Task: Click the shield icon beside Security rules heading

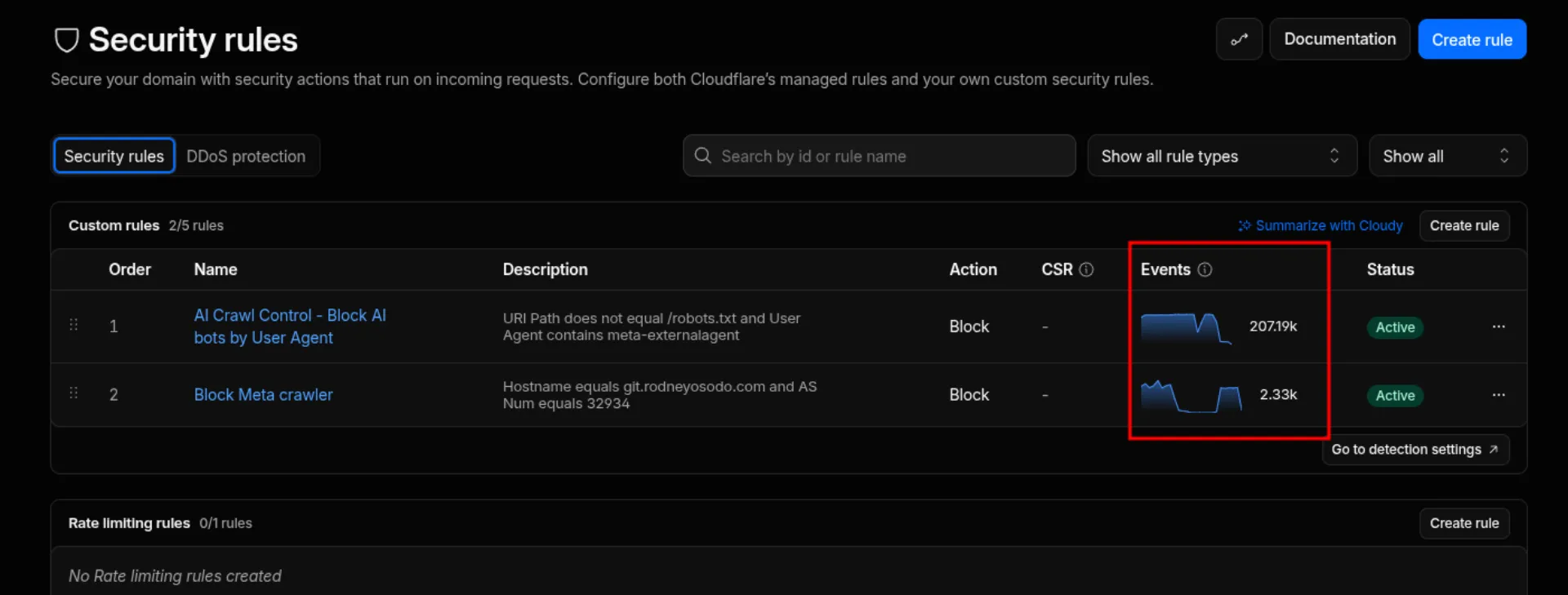Action: click(66, 40)
